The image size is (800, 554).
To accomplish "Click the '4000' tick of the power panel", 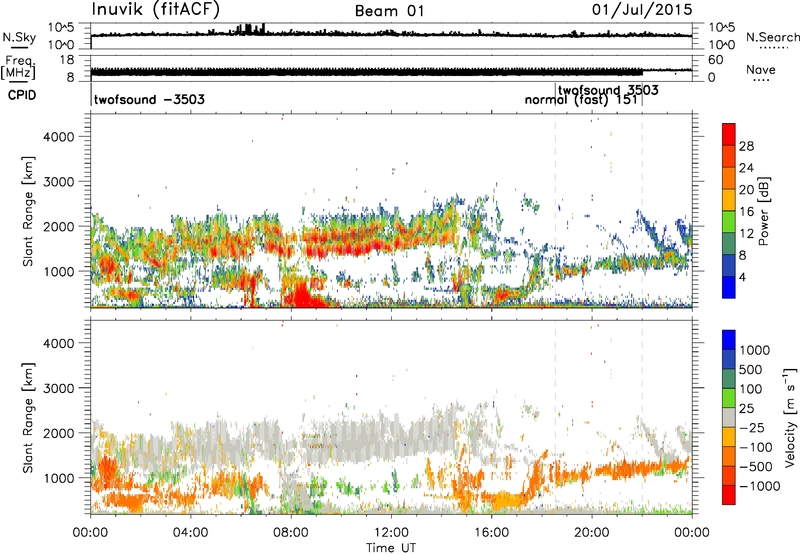I will 59,137.
